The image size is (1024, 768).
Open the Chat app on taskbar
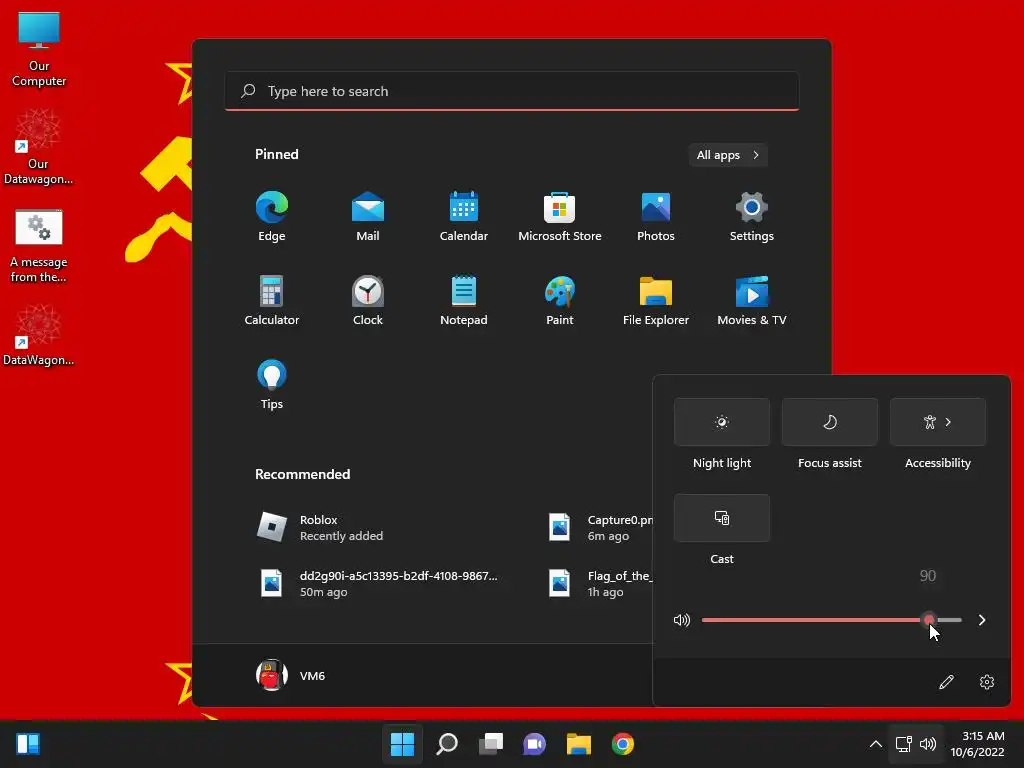pos(535,744)
